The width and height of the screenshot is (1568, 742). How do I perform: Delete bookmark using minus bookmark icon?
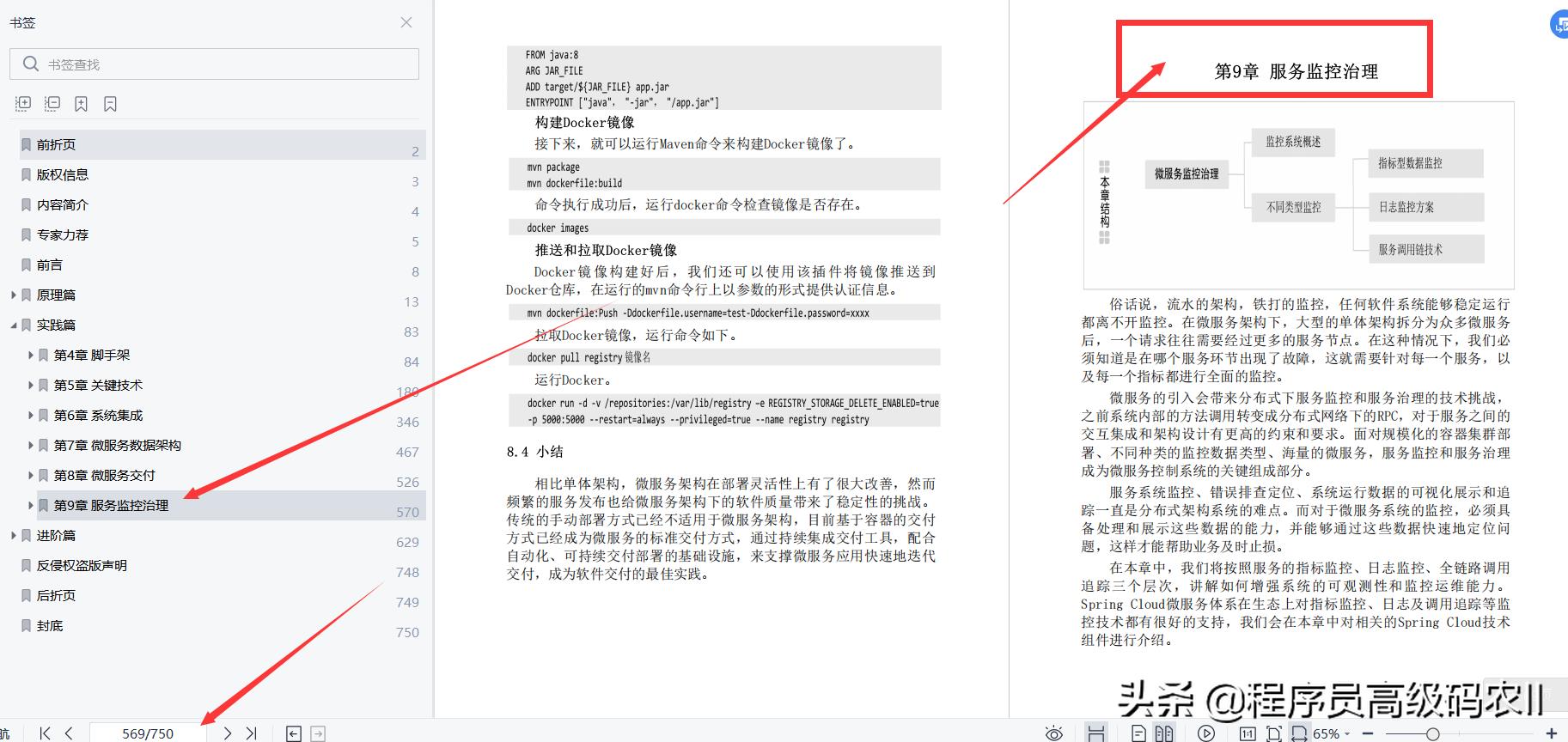pos(110,104)
